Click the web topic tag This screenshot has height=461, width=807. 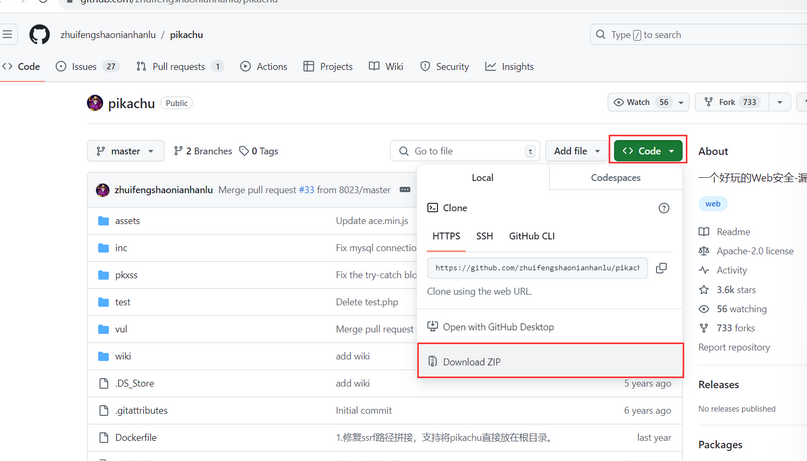pyautogui.click(x=713, y=204)
